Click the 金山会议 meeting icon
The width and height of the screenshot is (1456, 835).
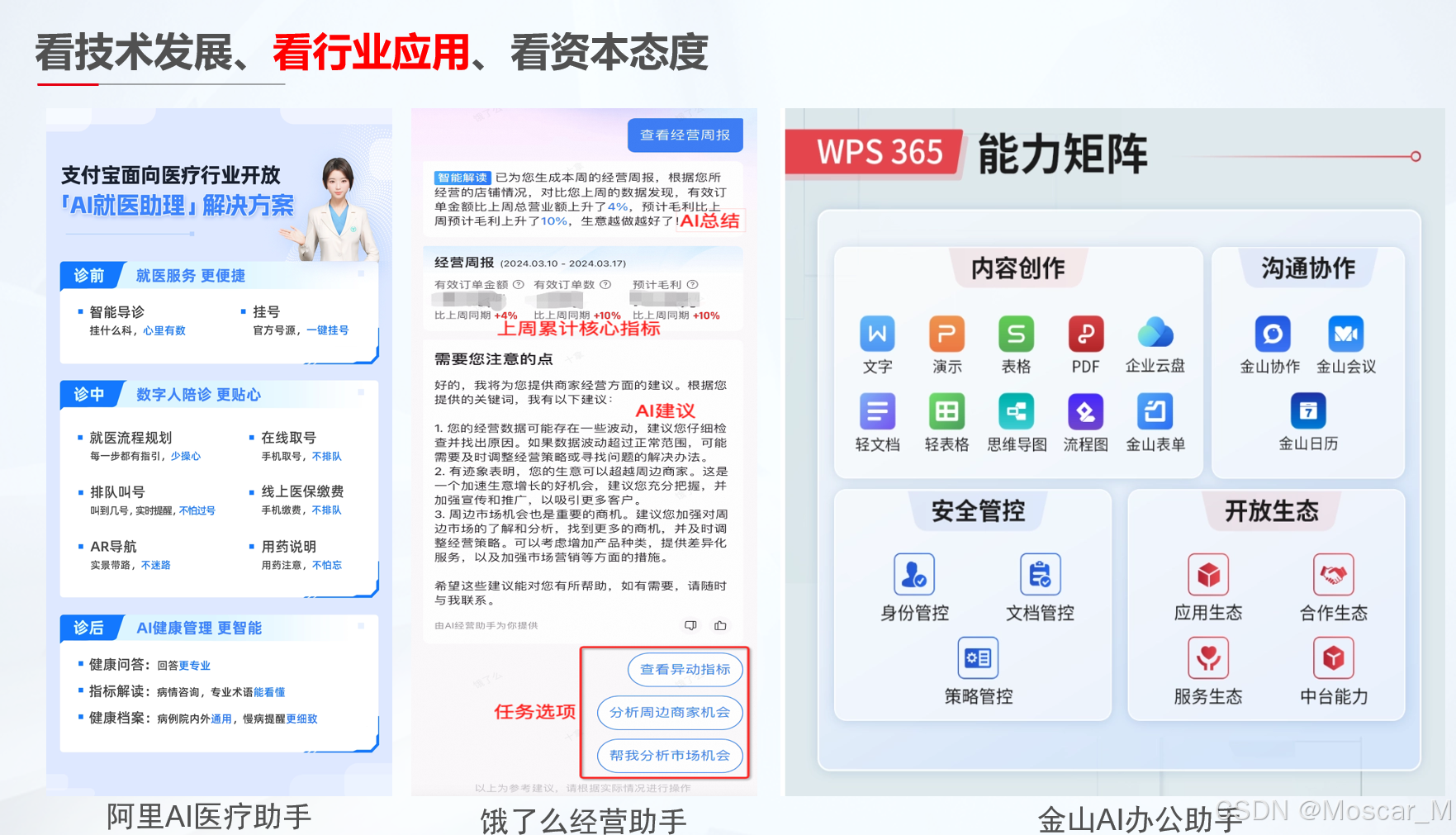pos(1345,334)
